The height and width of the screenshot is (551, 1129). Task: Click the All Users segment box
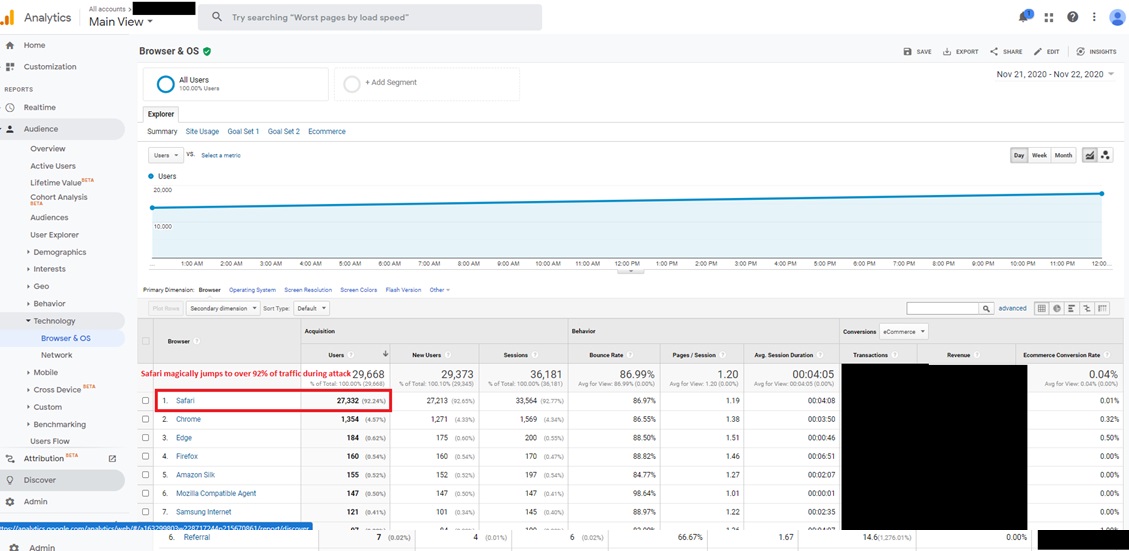(x=235, y=84)
